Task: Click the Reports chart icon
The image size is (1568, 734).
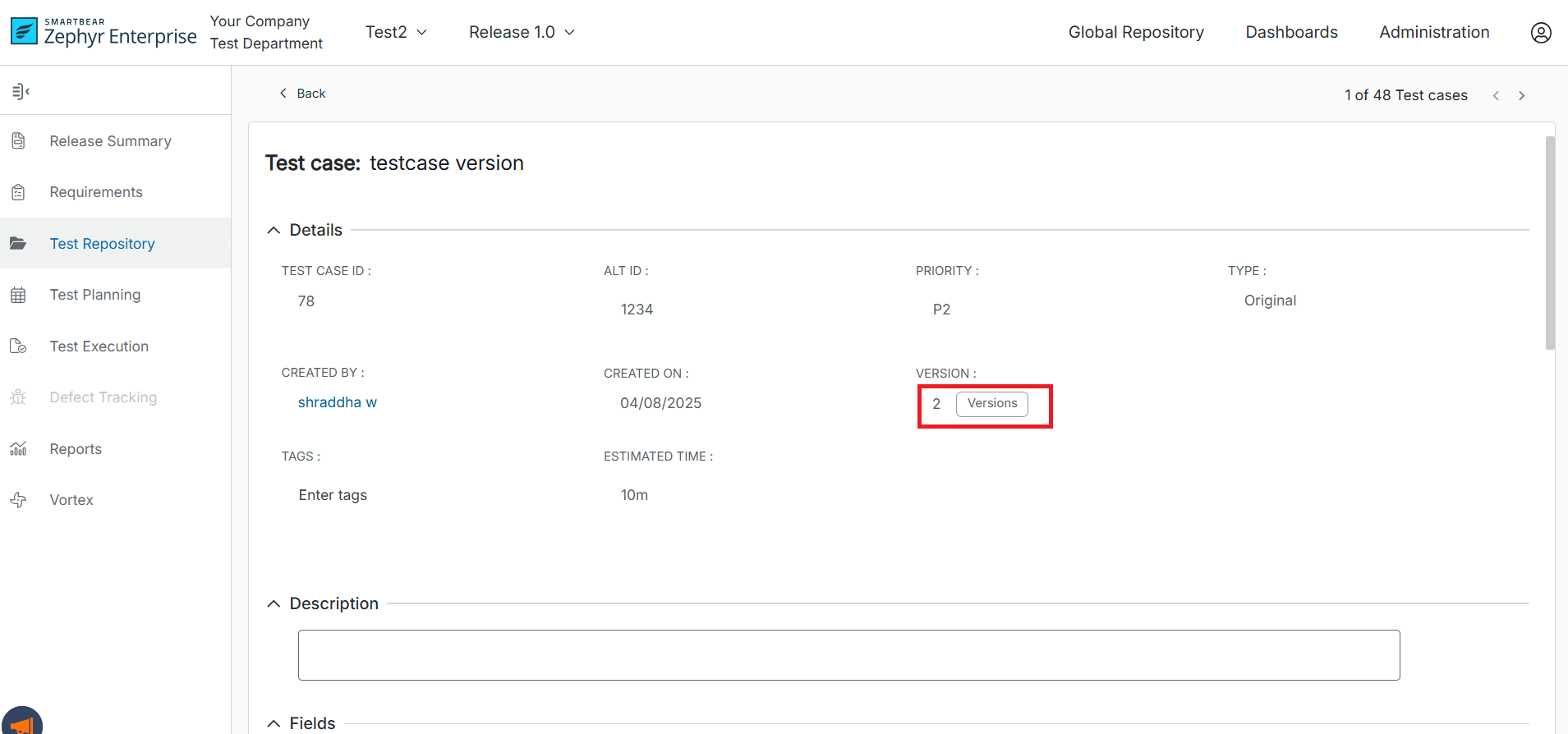Action: click(x=18, y=449)
